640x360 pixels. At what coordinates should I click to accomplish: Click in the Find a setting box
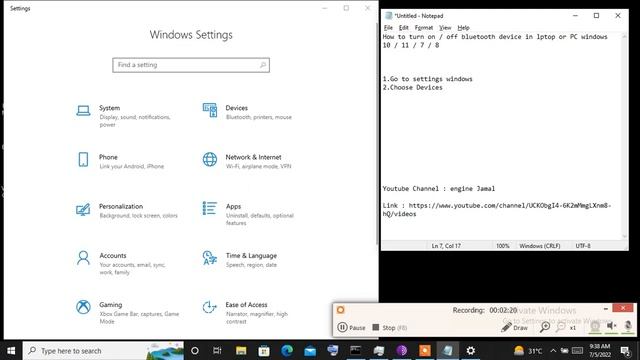point(191,65)
